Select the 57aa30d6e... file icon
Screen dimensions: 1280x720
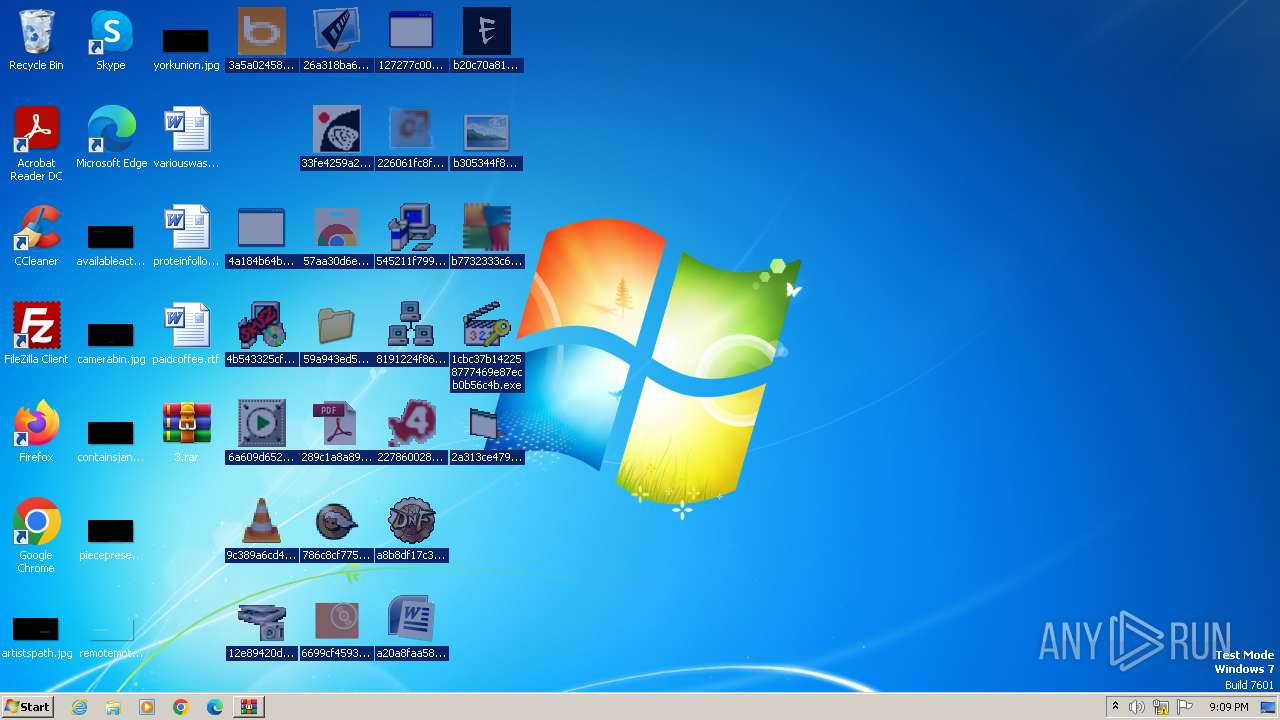337,228
